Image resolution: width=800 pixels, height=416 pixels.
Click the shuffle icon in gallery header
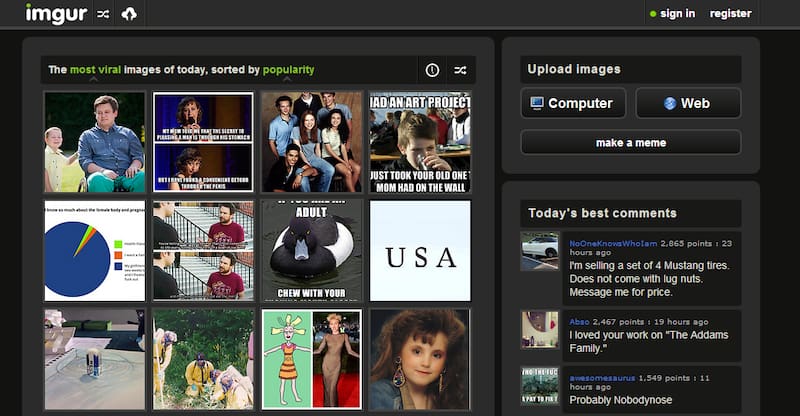460,70
